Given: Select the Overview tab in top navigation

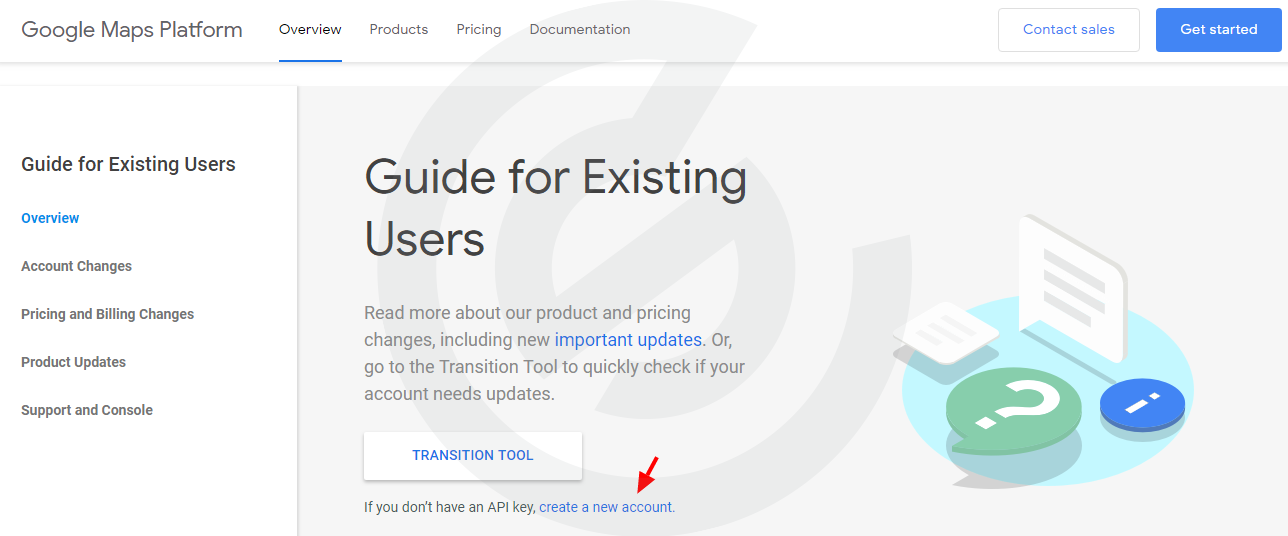Looking at the screenshot, I should click(x=310, y=30).
